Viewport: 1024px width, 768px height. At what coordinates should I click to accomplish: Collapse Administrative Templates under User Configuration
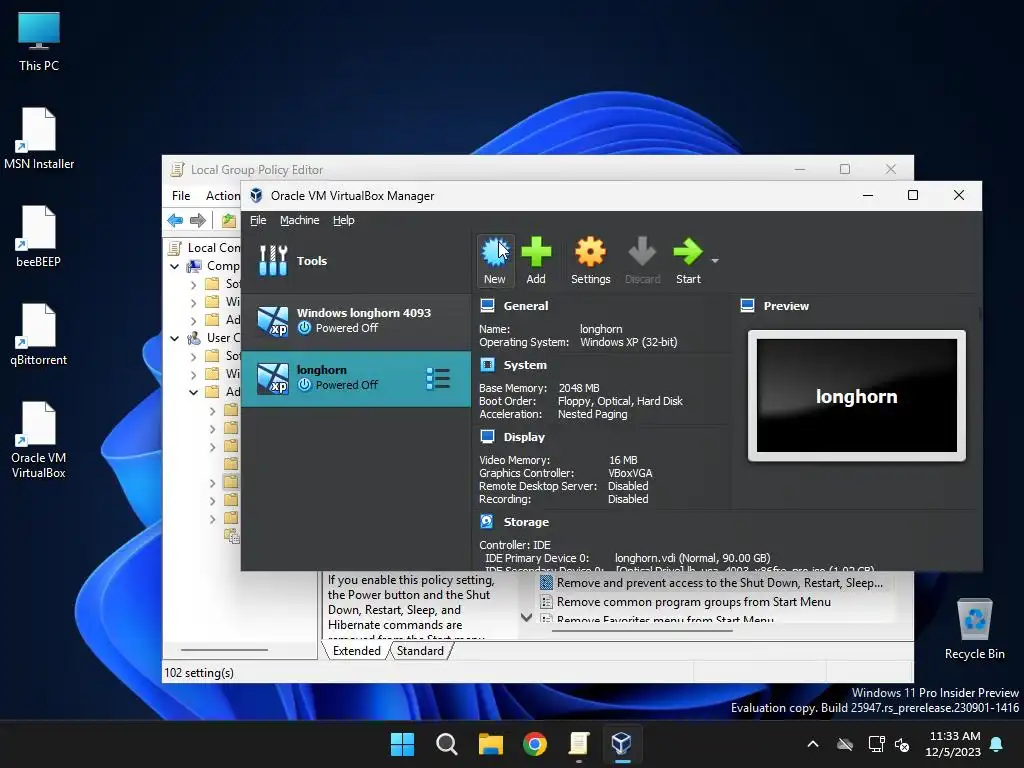(193, 392)
